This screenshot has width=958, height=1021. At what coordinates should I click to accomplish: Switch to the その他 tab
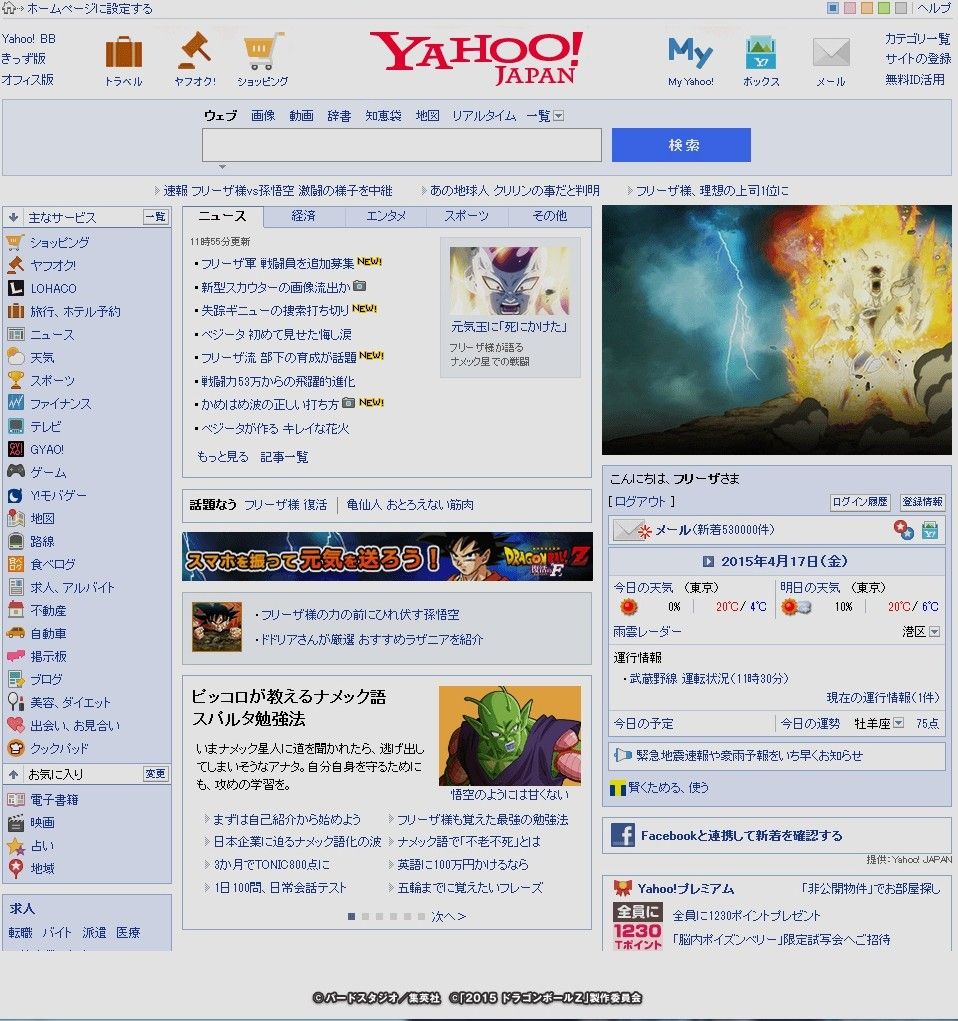(549, 216)
